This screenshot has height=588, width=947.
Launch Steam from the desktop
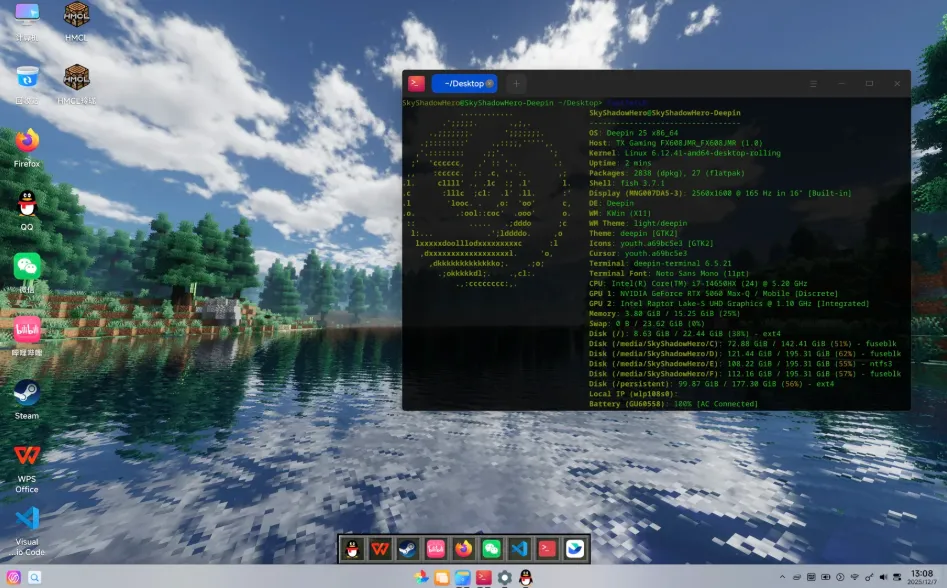click(27, 392)
